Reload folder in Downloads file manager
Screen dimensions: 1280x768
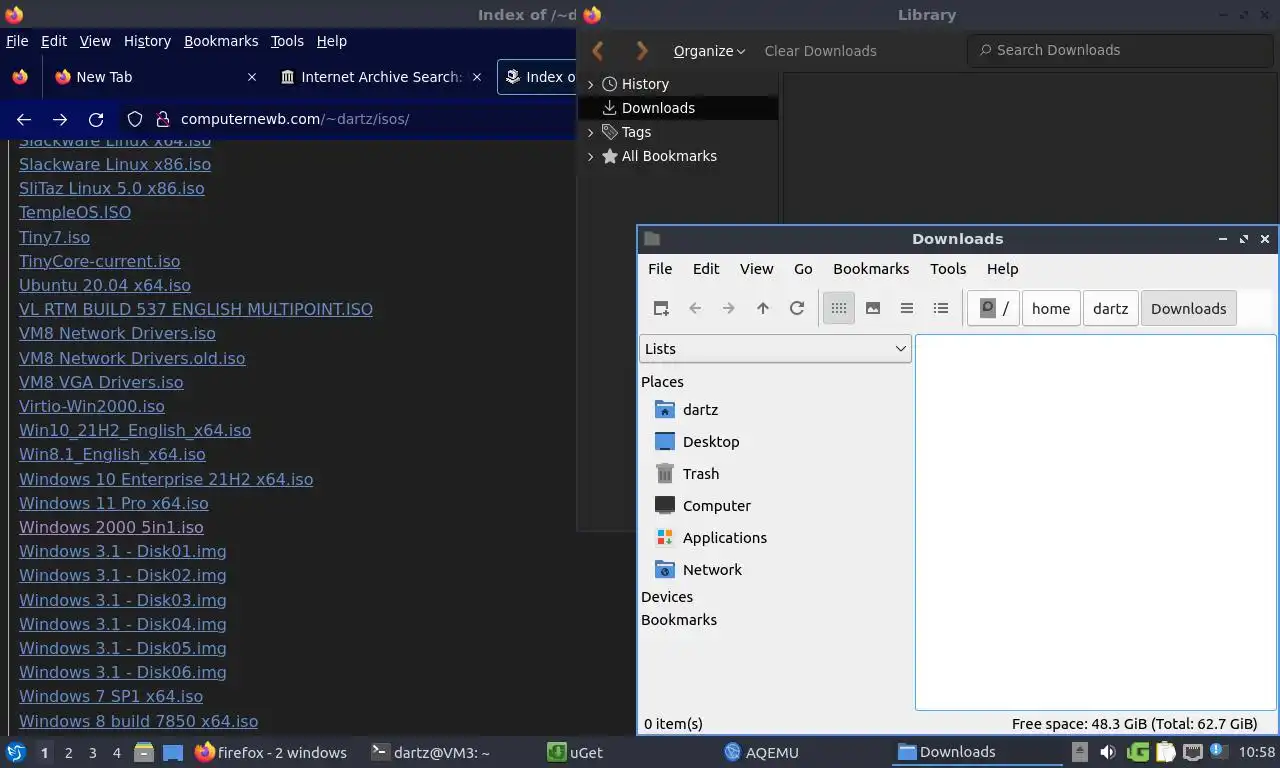coord(797,308)
